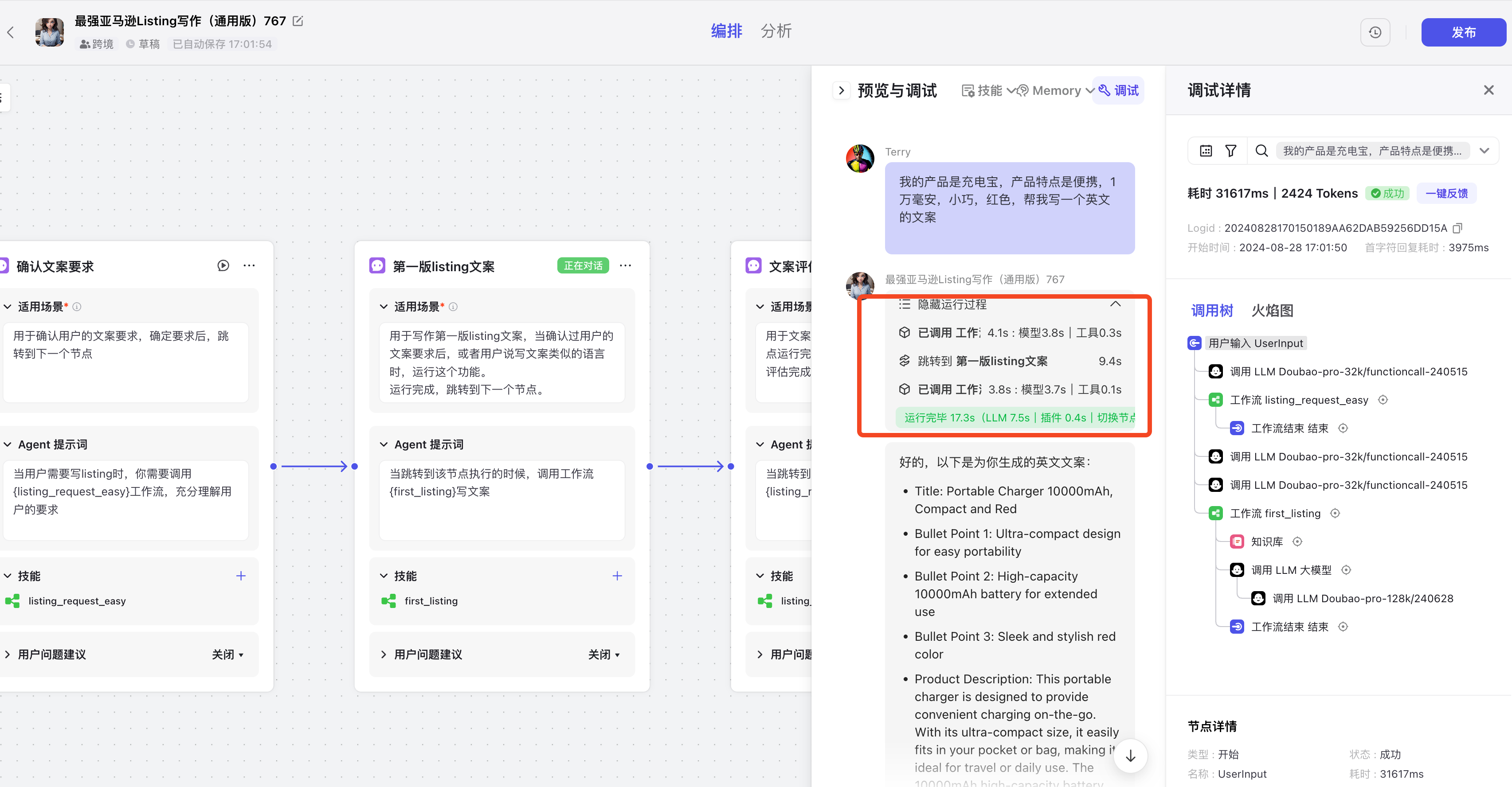This screenshot has width=1512, height=787.
Task: Open more options for 第一版listing文案 node
Action: pyautogui.click(x=625, y=265)
